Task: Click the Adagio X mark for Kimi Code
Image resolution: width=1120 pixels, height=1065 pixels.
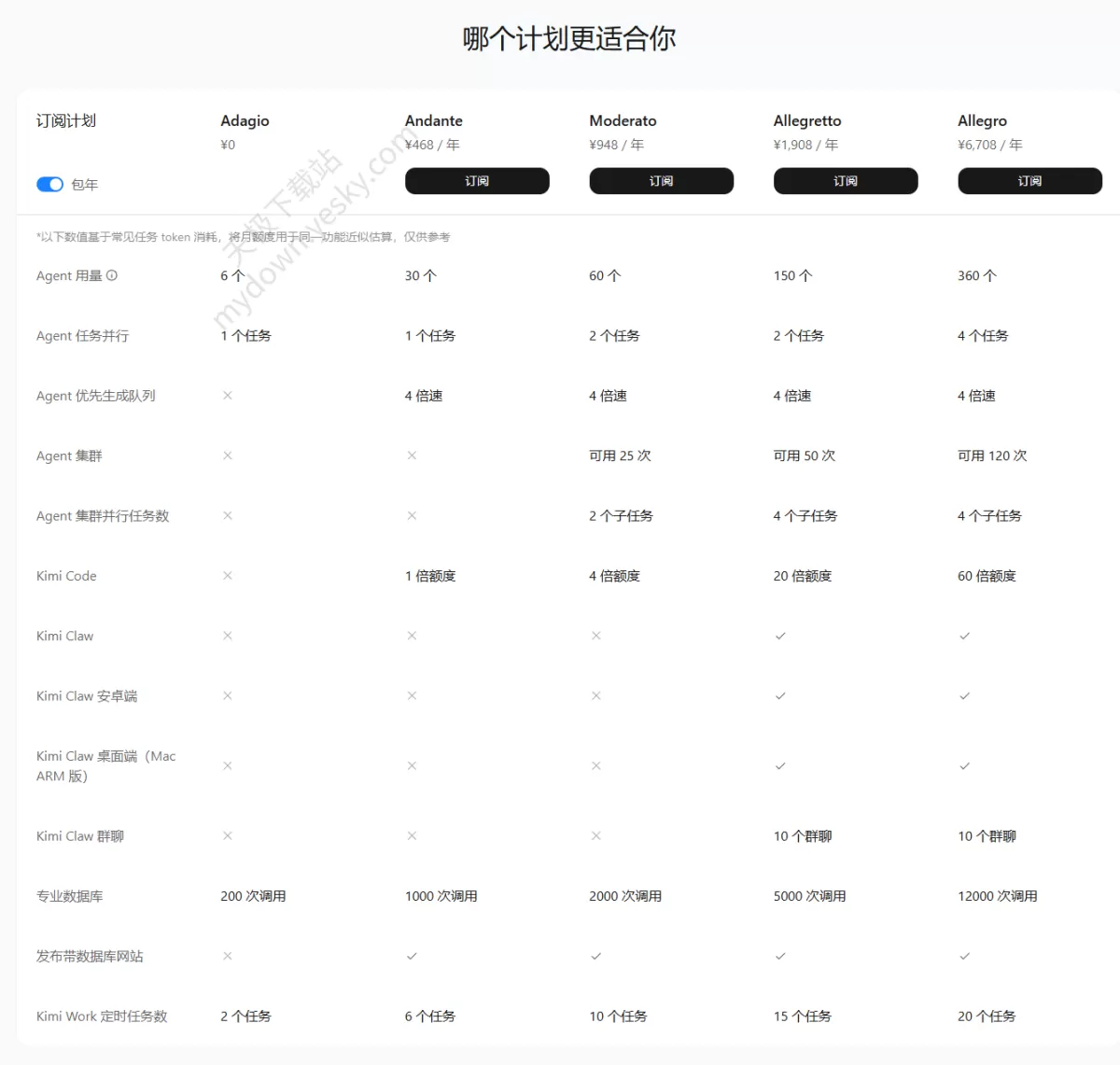Action: (x=227, y=576)
